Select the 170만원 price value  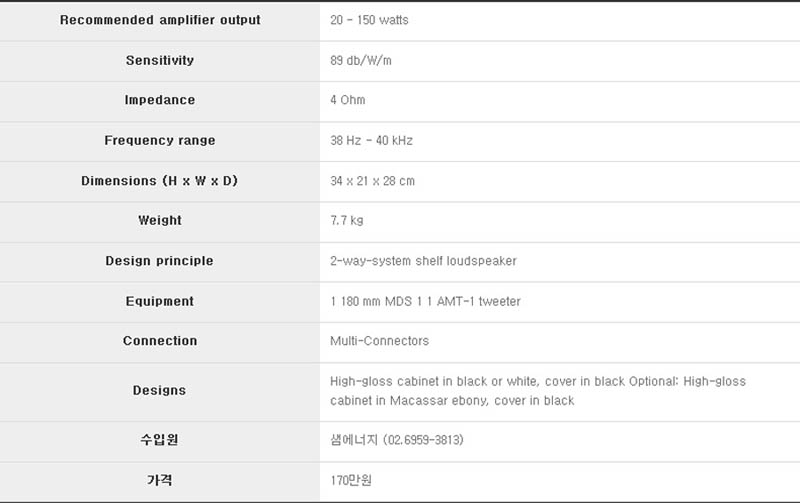(351, 480)
